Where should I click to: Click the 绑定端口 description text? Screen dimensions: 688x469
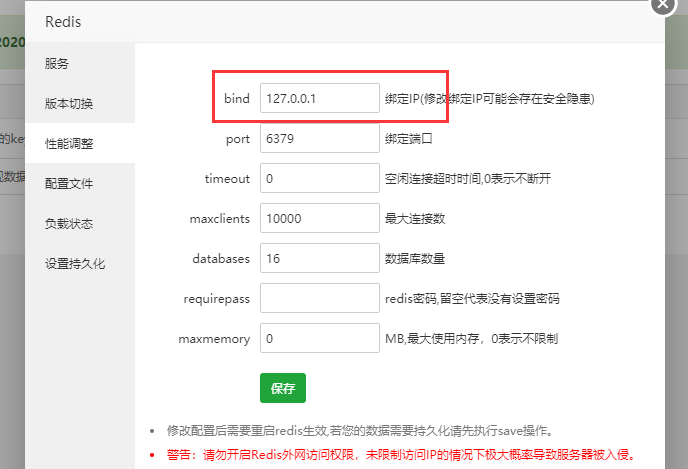pyautogui.click(x=408, y=139)
